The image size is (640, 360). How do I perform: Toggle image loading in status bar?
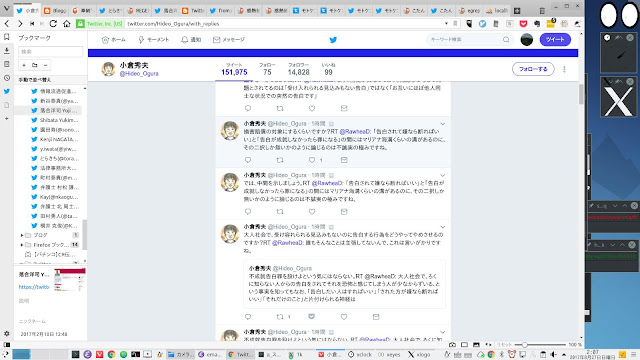476,344
